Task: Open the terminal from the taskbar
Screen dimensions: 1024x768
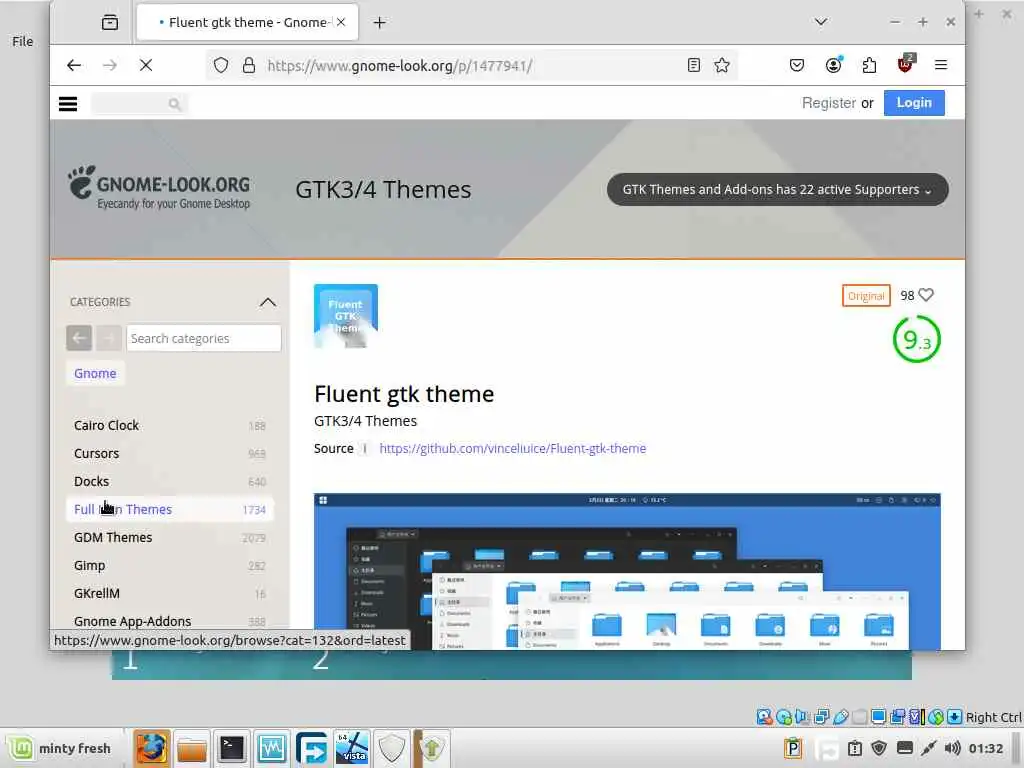Action: (x=232, y=748)
